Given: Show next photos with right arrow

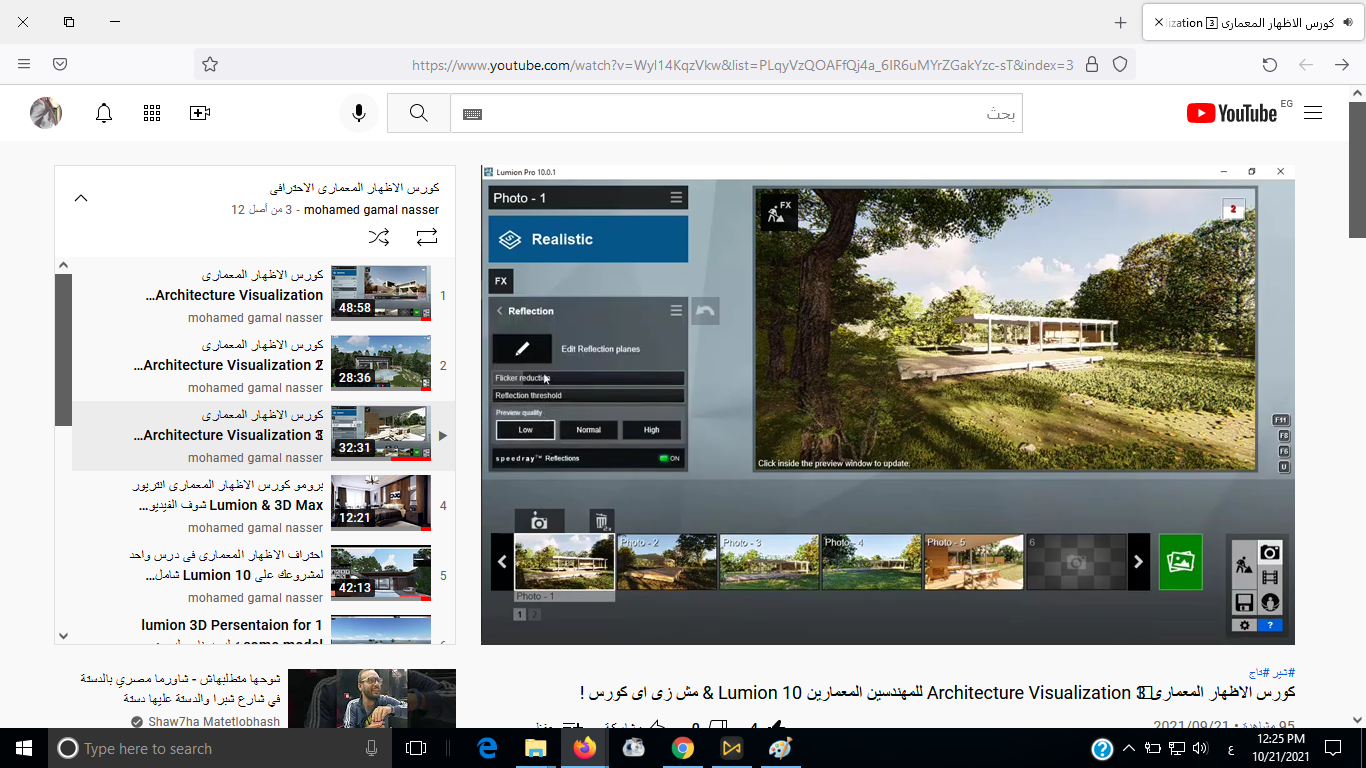Looking at the screenshot, I should click(x=1138, y=562).
